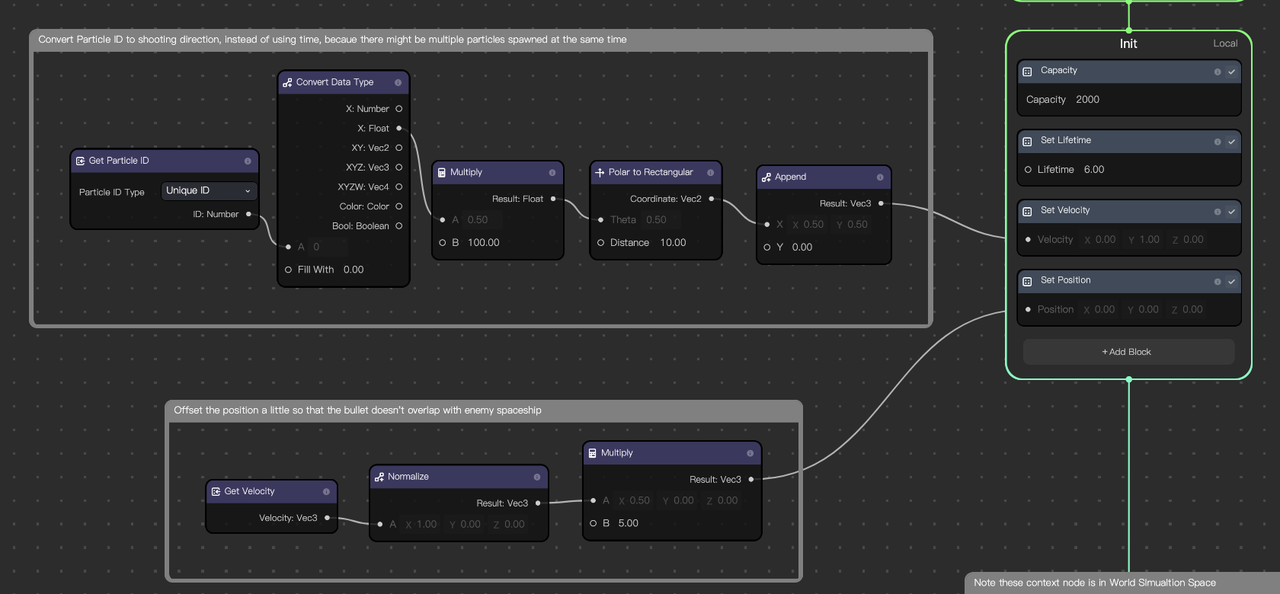Click the Capacity block icon
Screen dimensions: 1280x594
(x=1027, y=71)
